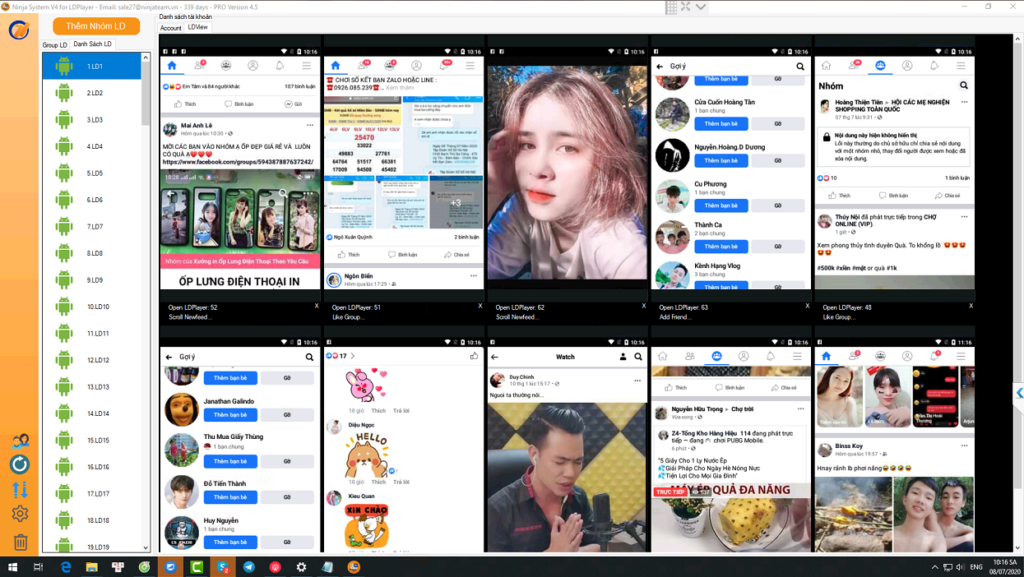This screenshot has height=577, width=1024.
Task: Click the trash bin icon in sidebar
Action: pyautogui.click(x=20, y=542)
